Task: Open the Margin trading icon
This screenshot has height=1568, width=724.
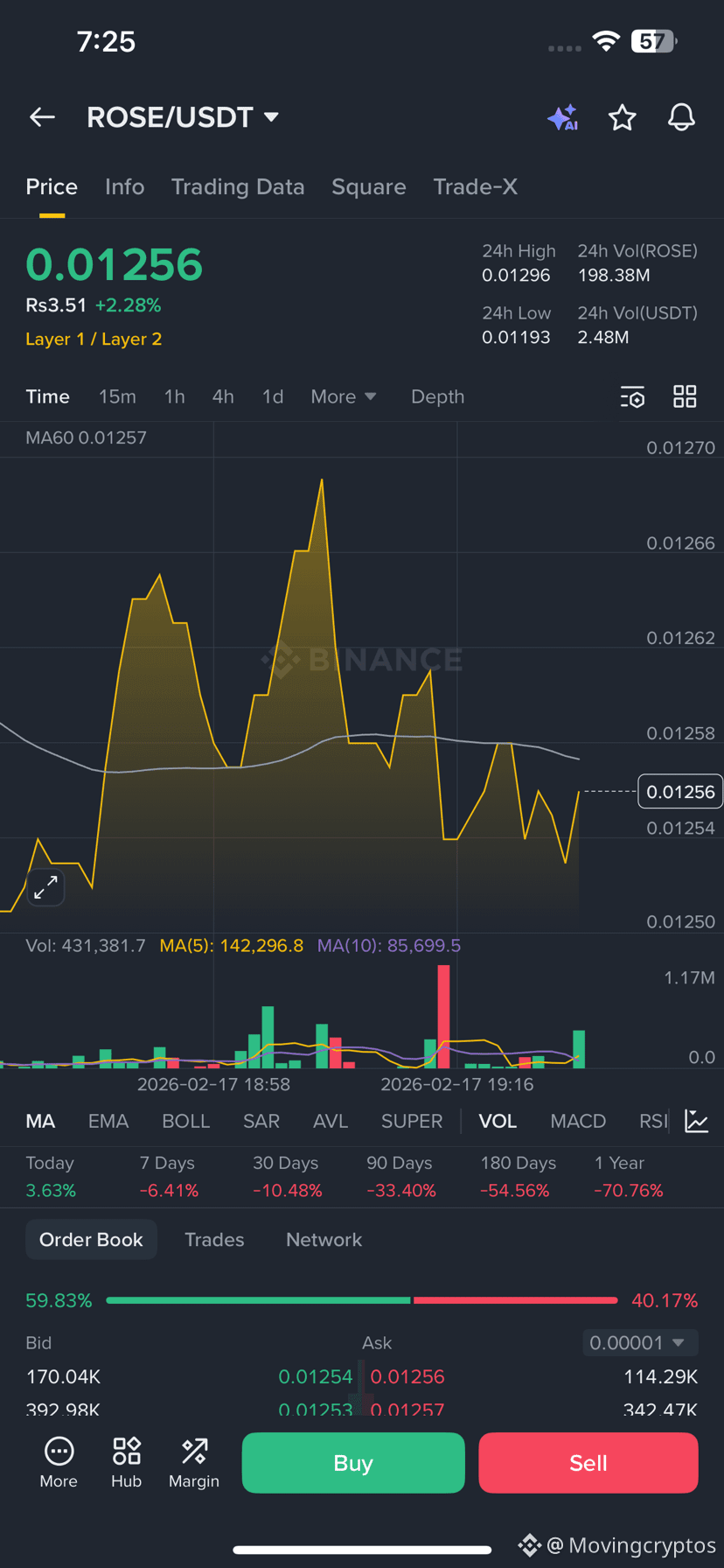Action: pos(194,1462)
